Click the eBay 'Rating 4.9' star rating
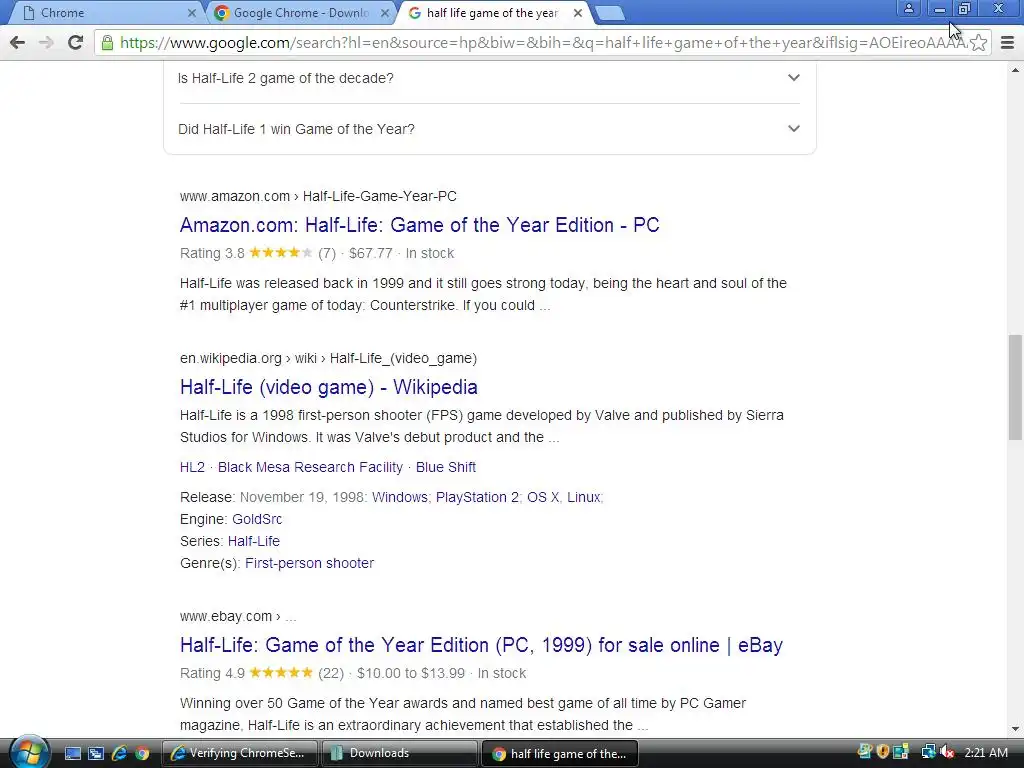Screen dimensions: 1024x768 coord(281,673)
